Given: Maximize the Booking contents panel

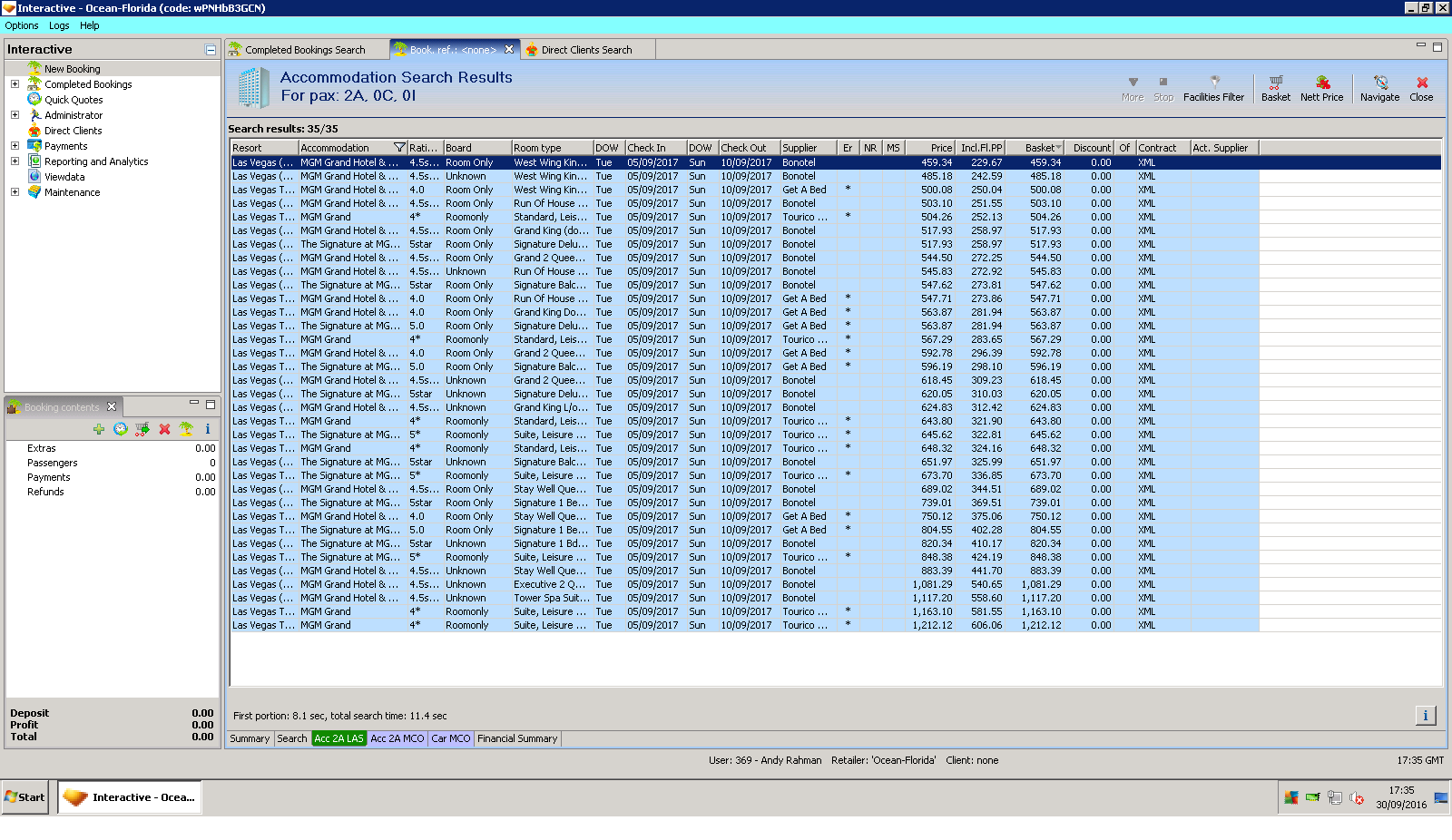Looking at the screenshot, I should (211, 404).
